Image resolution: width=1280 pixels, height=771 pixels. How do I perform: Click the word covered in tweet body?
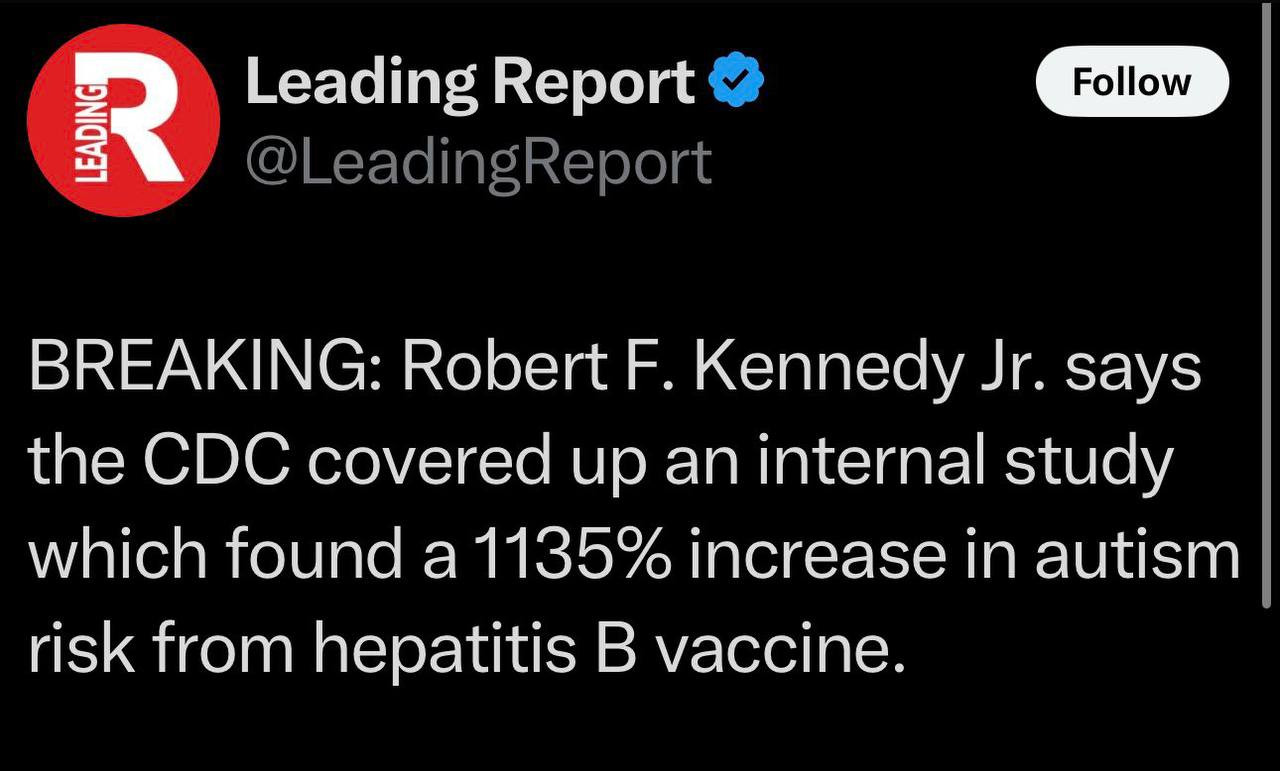[x=437, y=462]
